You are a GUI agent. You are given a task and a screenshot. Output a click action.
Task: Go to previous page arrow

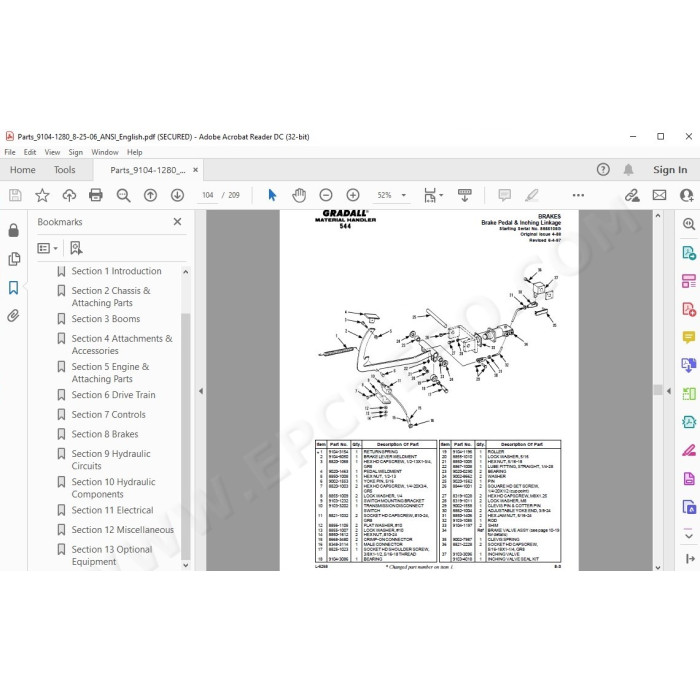click(150, 195)
